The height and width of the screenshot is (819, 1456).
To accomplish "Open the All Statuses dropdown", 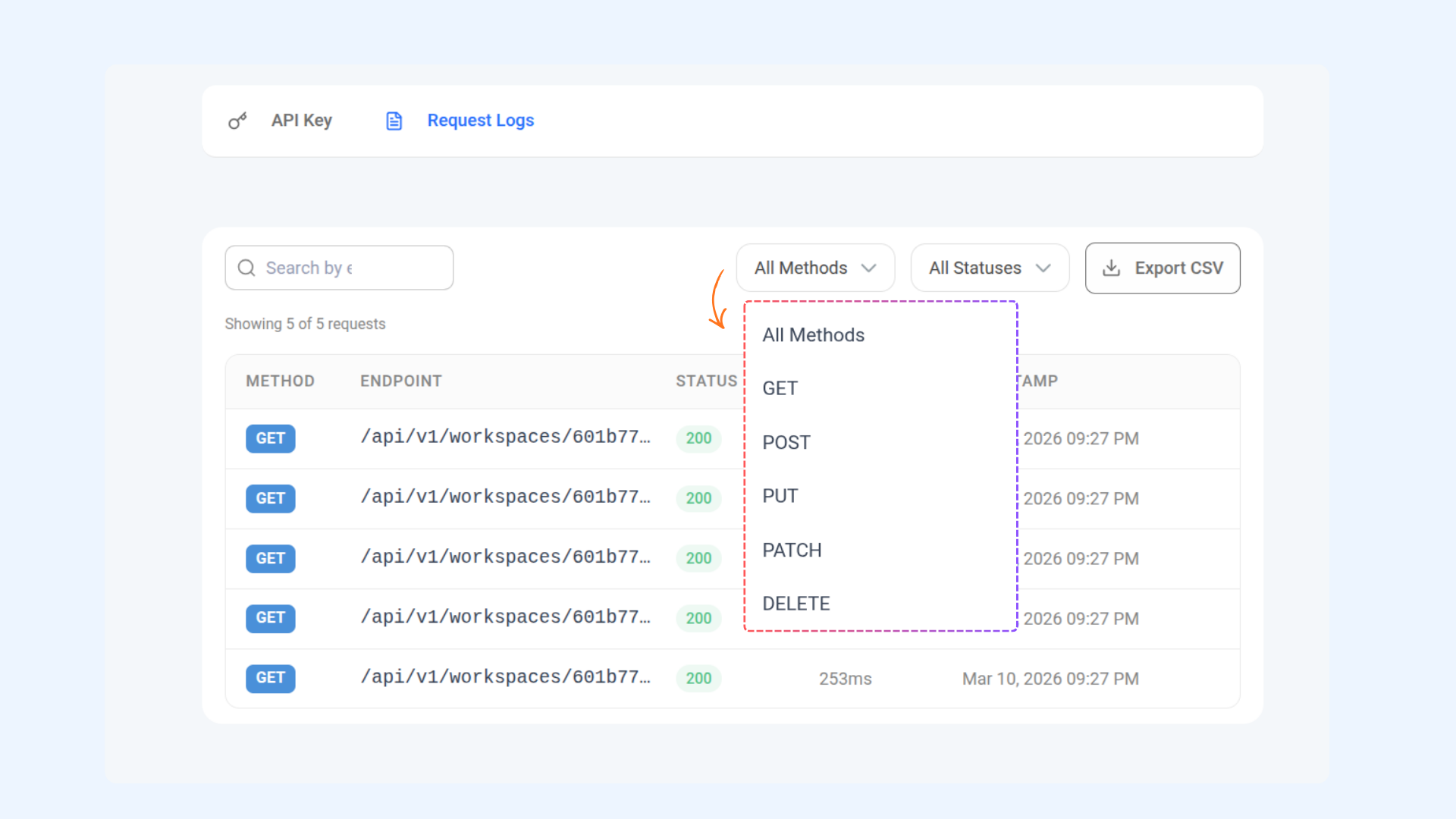I will pos(989,268).
